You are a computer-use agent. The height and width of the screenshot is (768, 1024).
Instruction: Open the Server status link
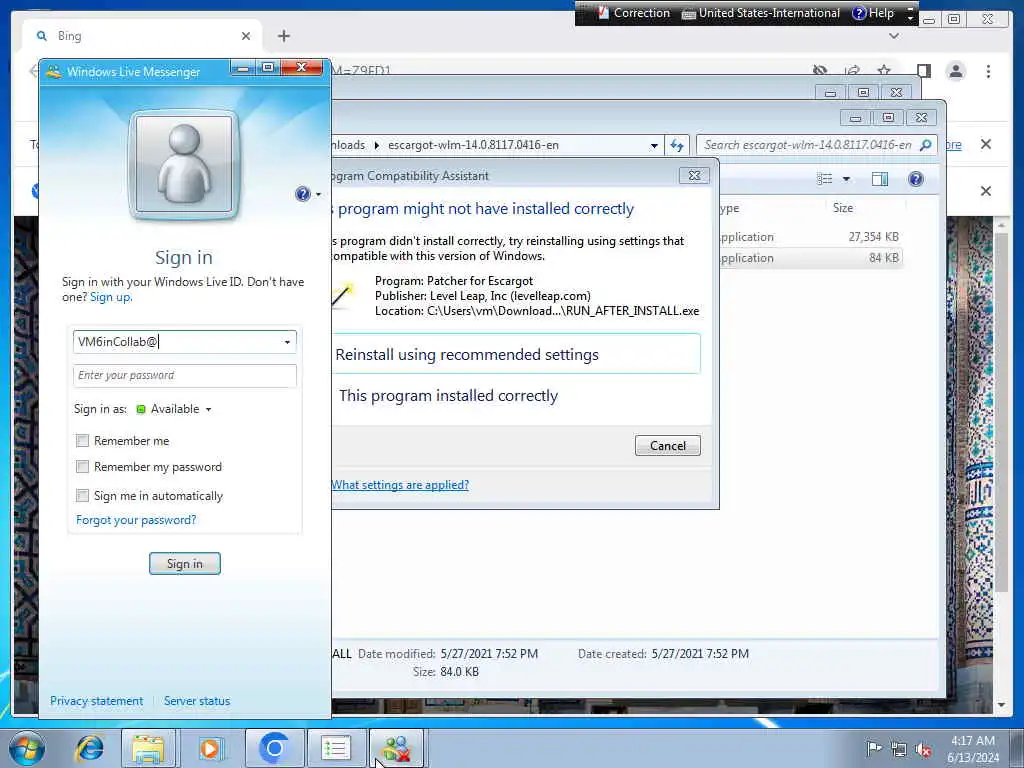tap(197, 701)
